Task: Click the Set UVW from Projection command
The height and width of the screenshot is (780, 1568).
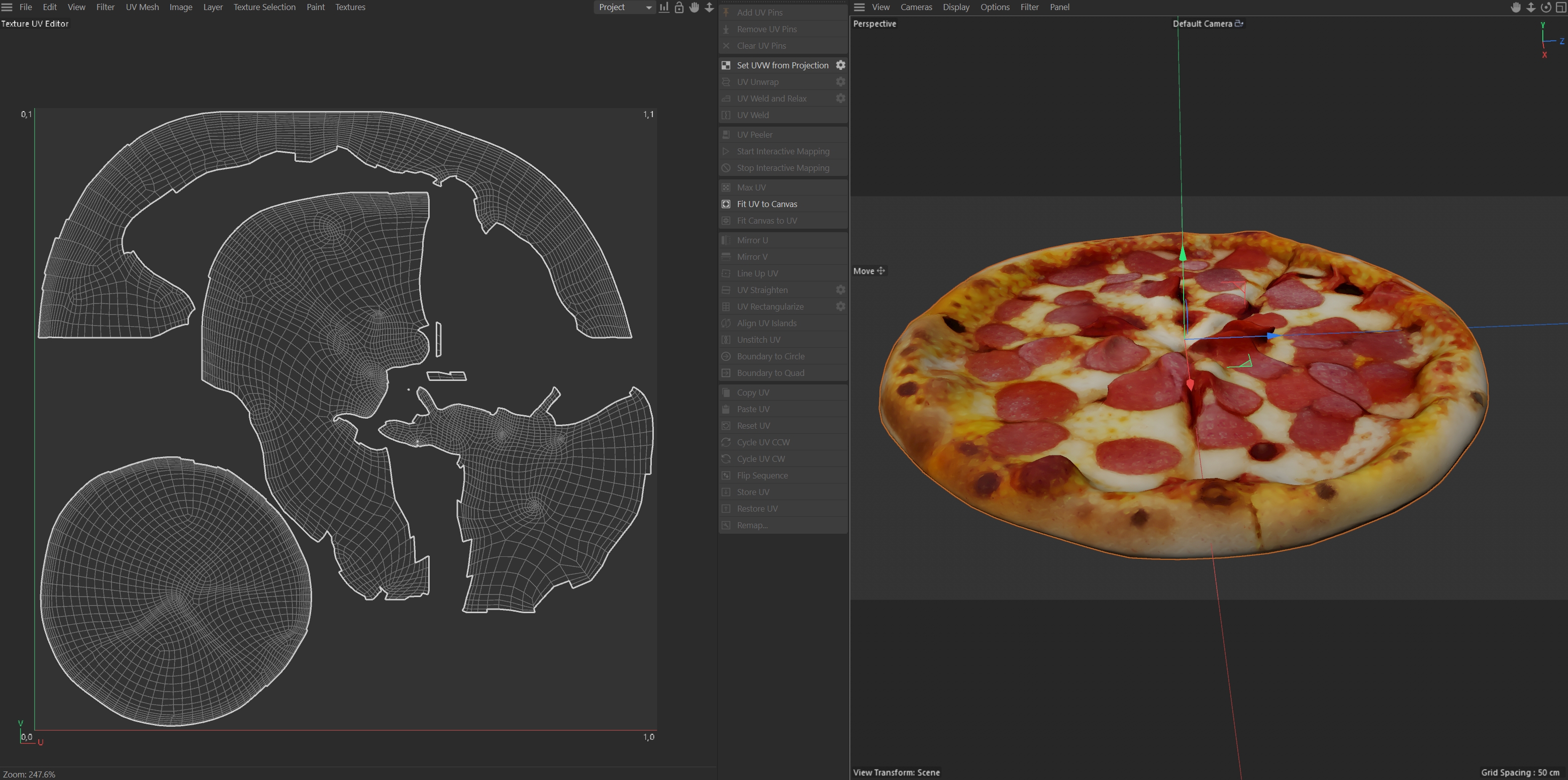Action: (782, 65)
